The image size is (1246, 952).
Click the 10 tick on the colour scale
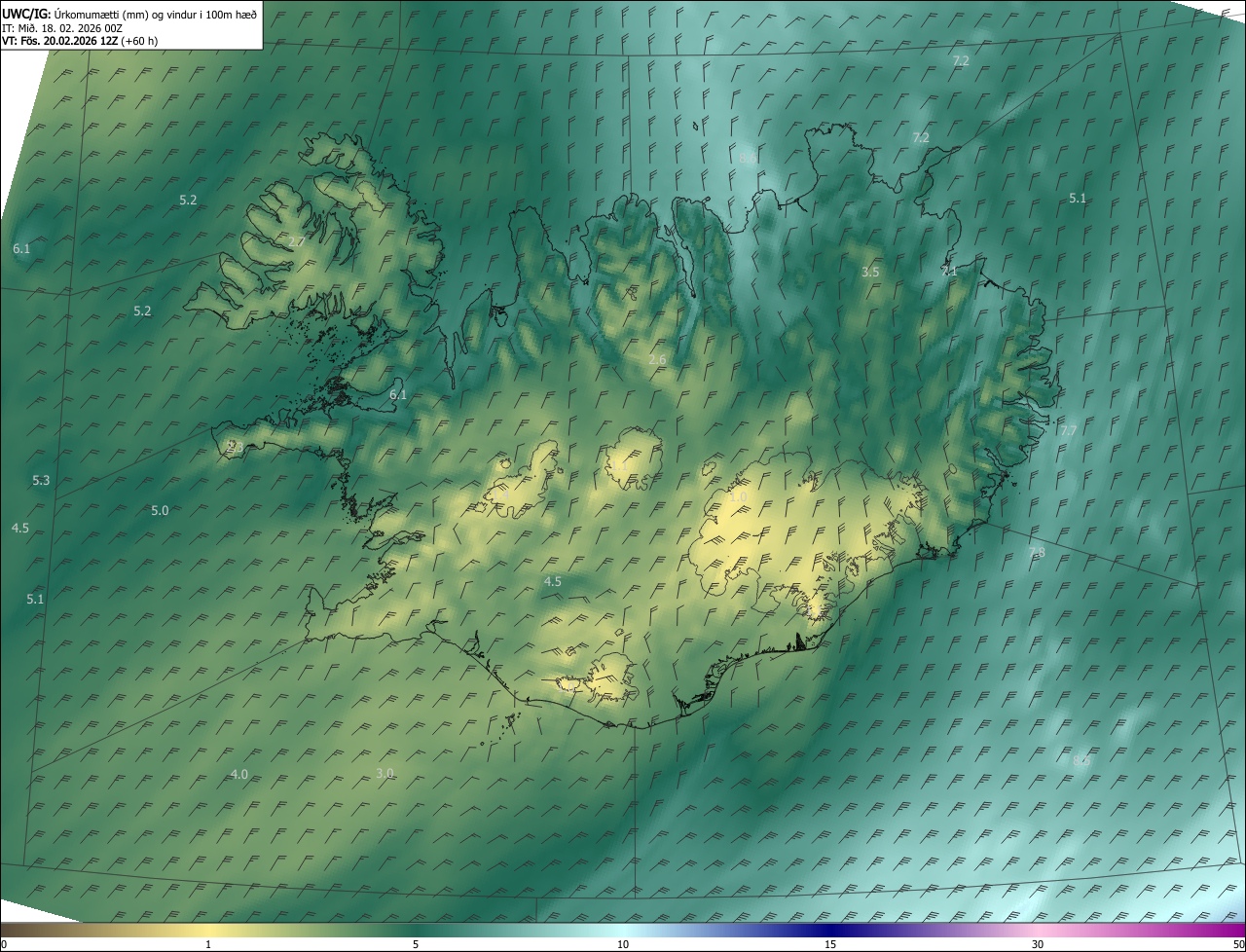click(x=623, y=944)
